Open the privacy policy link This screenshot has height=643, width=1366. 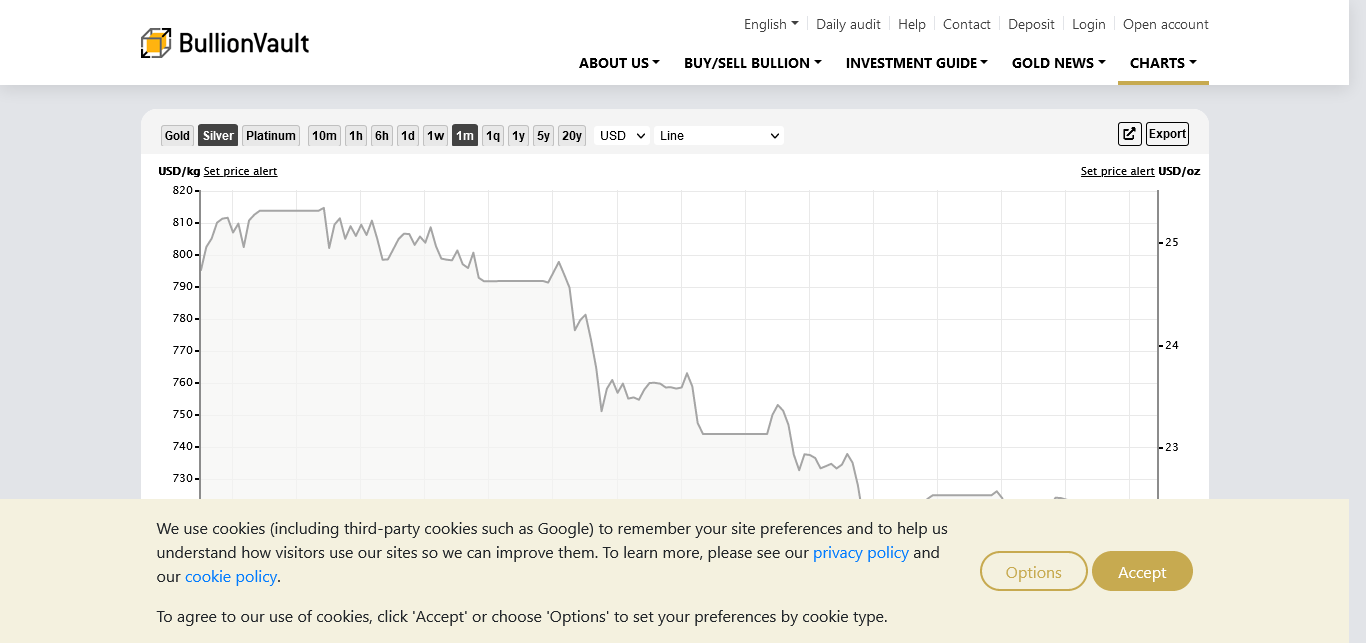point(860,553)
